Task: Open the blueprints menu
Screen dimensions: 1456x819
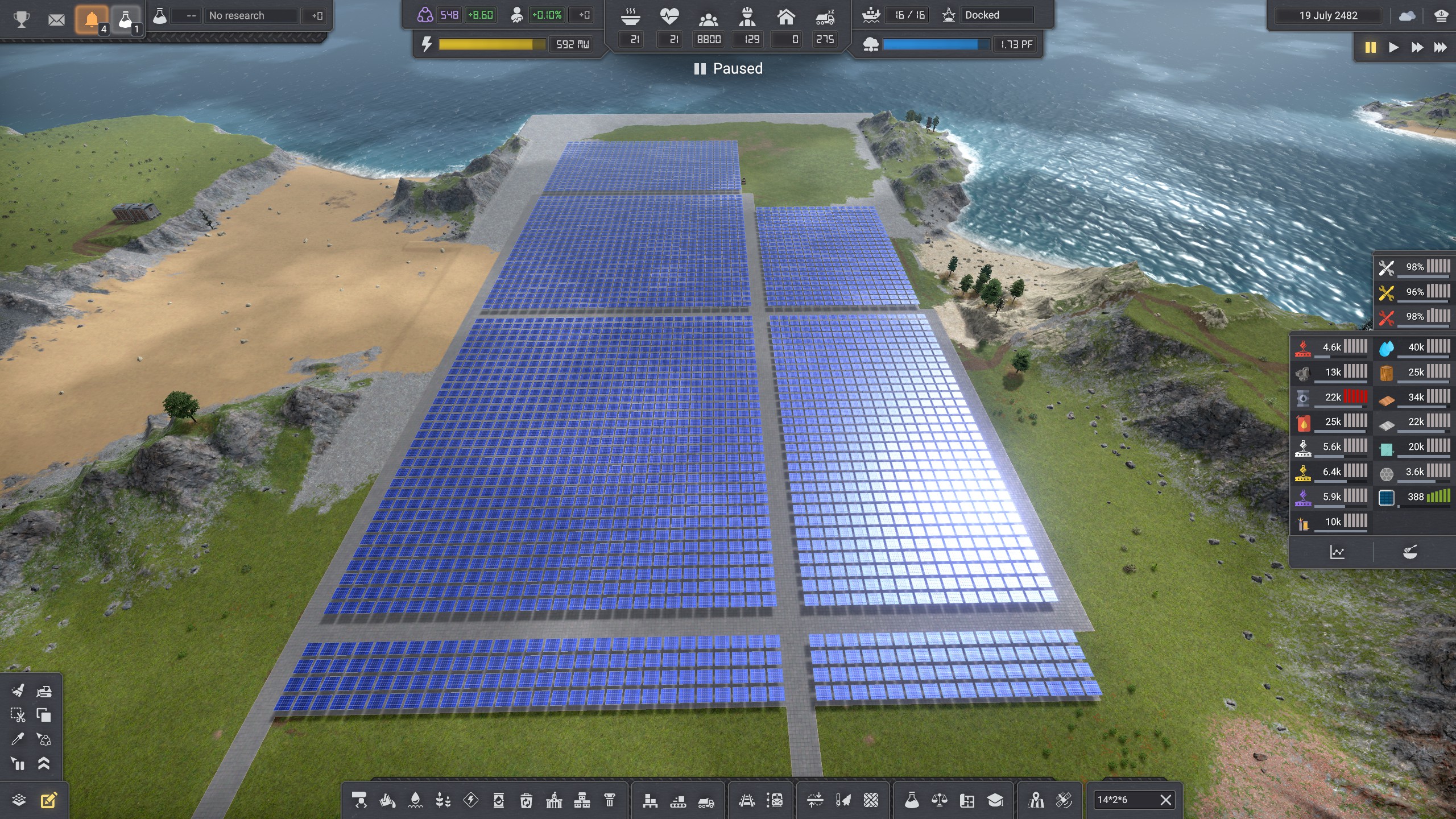Action: coord(967,800)
